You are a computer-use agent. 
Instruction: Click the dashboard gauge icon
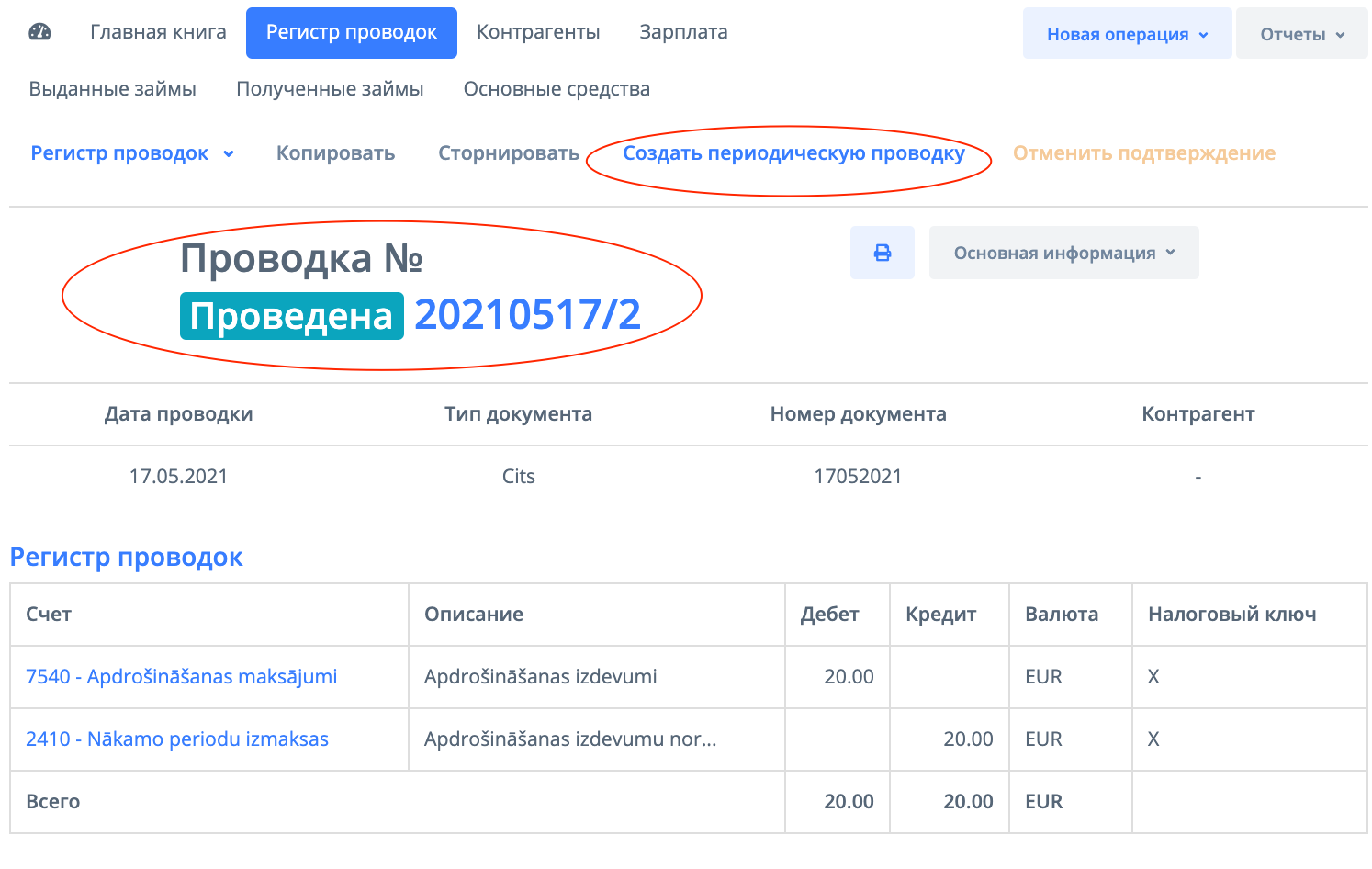pos(39,32)
